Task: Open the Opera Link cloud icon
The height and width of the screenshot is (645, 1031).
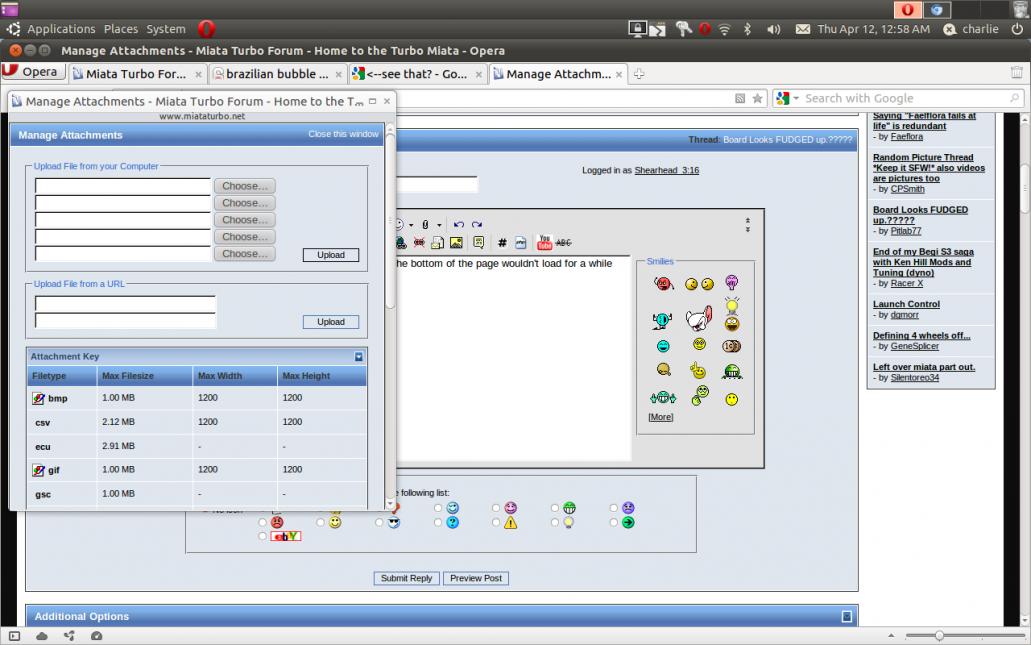Action: tap(42, 636)
